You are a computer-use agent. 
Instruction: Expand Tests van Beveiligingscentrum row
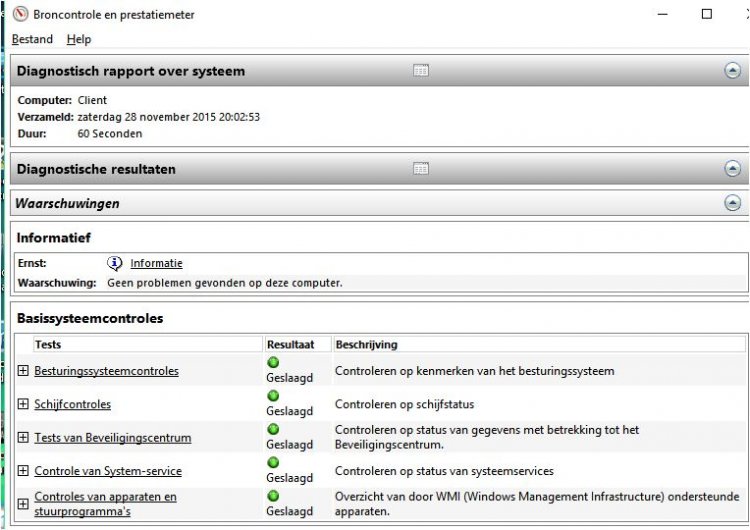(x=23, y=438)
